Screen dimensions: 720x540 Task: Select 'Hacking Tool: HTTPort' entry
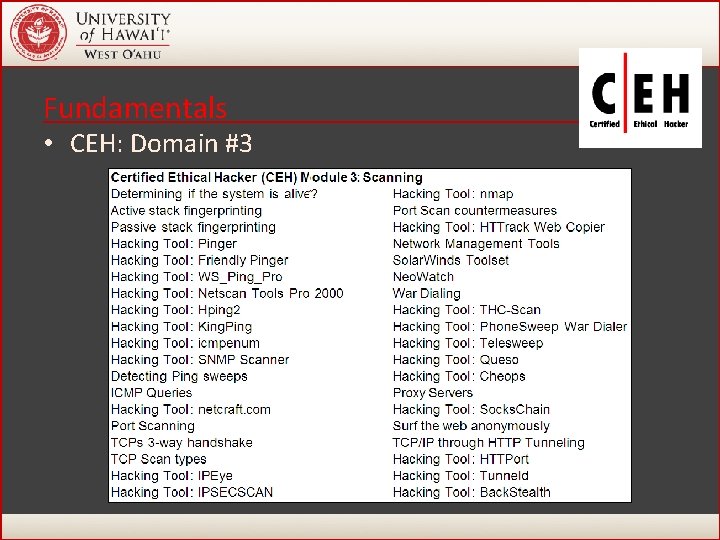coord(461,459)
